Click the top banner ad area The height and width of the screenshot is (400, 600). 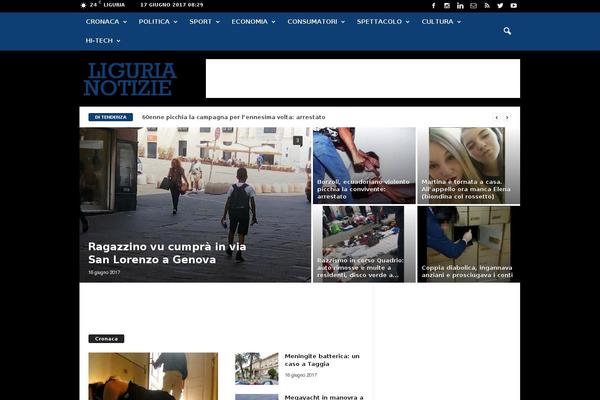coord(363,78)
